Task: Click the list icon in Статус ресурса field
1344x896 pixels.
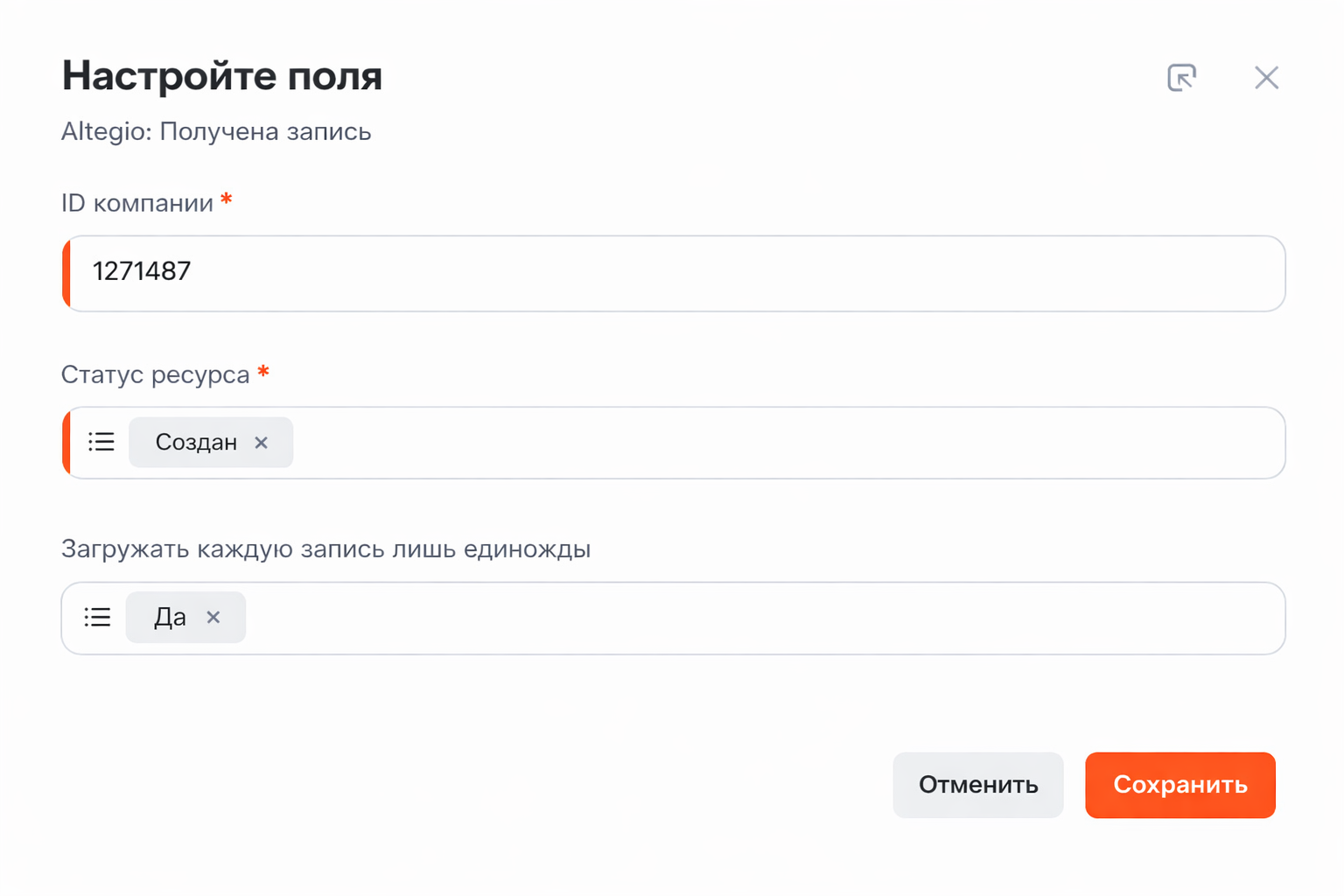Action: [x=101, y=442]
